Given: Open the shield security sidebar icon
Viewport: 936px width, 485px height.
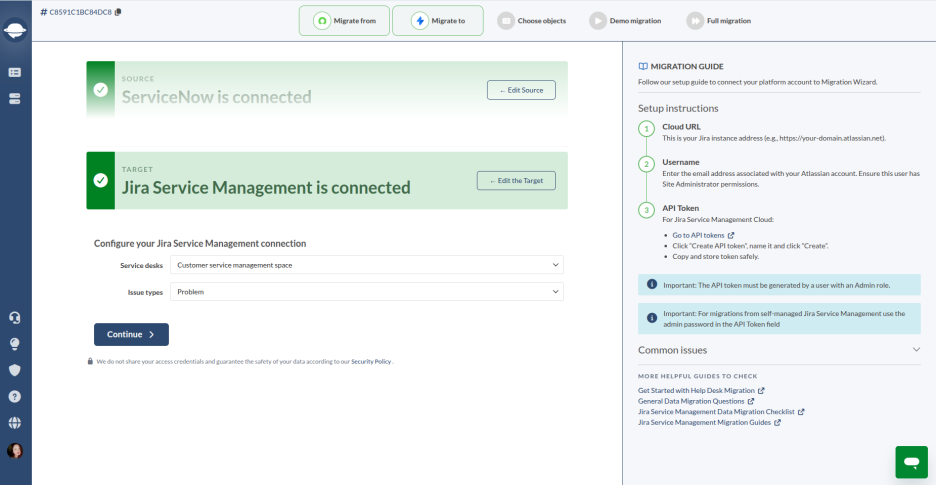Looking at the screenshot, I should click(15, 370).
